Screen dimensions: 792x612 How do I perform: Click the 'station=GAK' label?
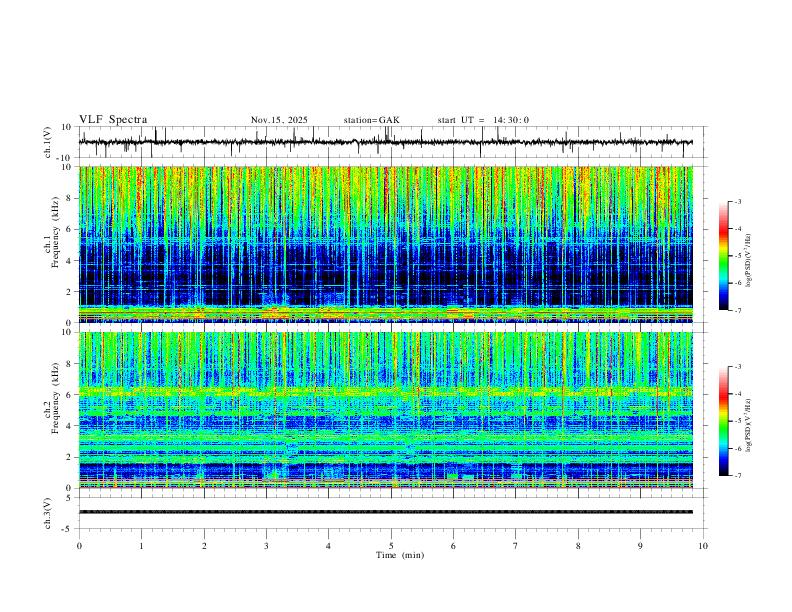point(372,120)
